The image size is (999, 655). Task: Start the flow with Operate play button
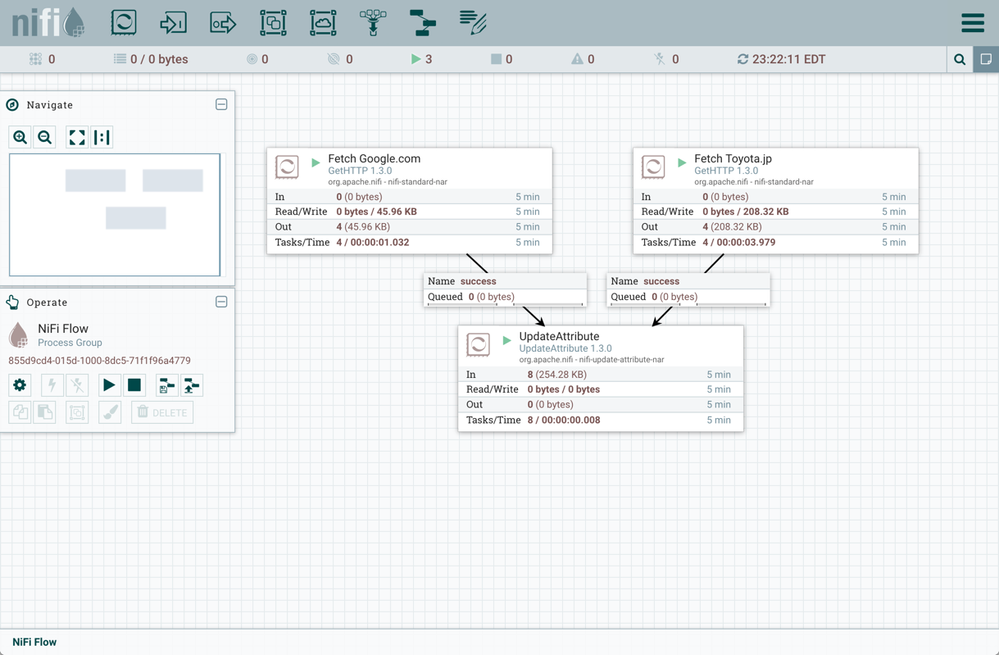coord(110,385)
